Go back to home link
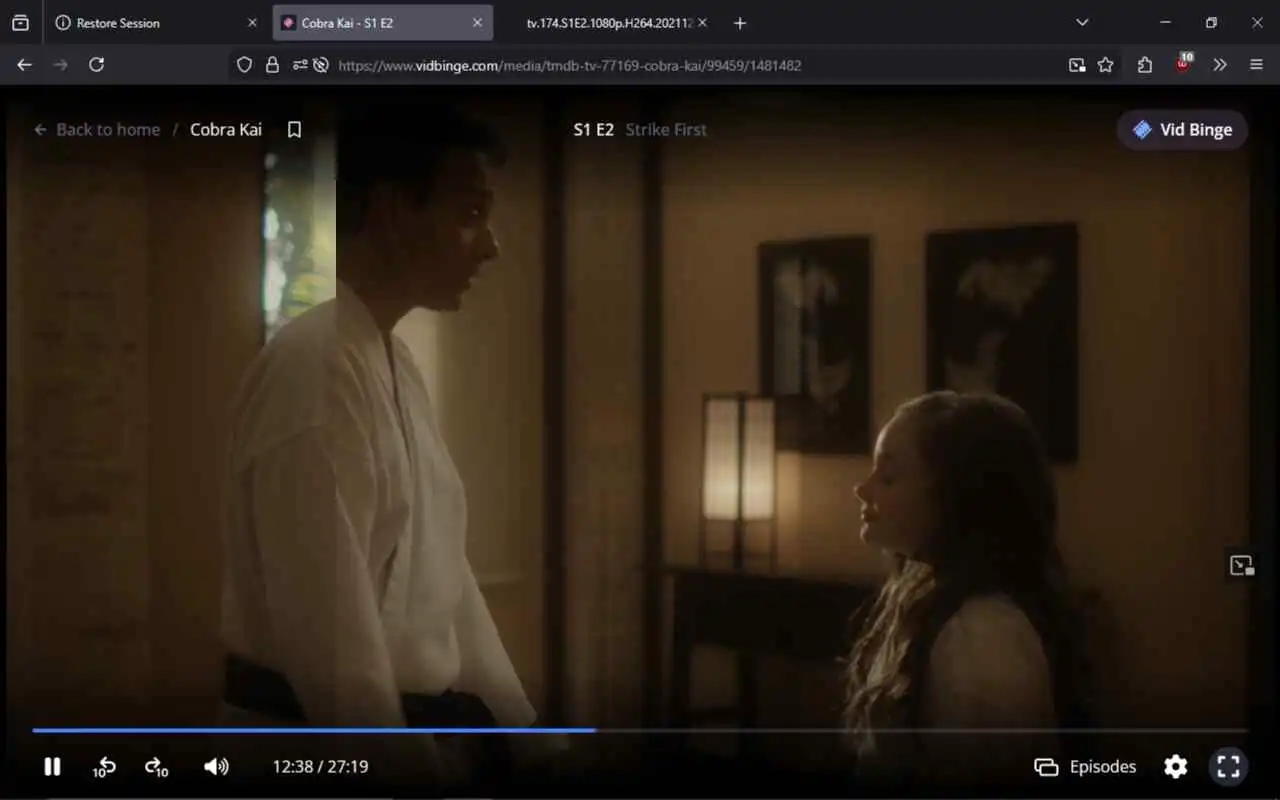The image size is (1280, 800). 97,129
